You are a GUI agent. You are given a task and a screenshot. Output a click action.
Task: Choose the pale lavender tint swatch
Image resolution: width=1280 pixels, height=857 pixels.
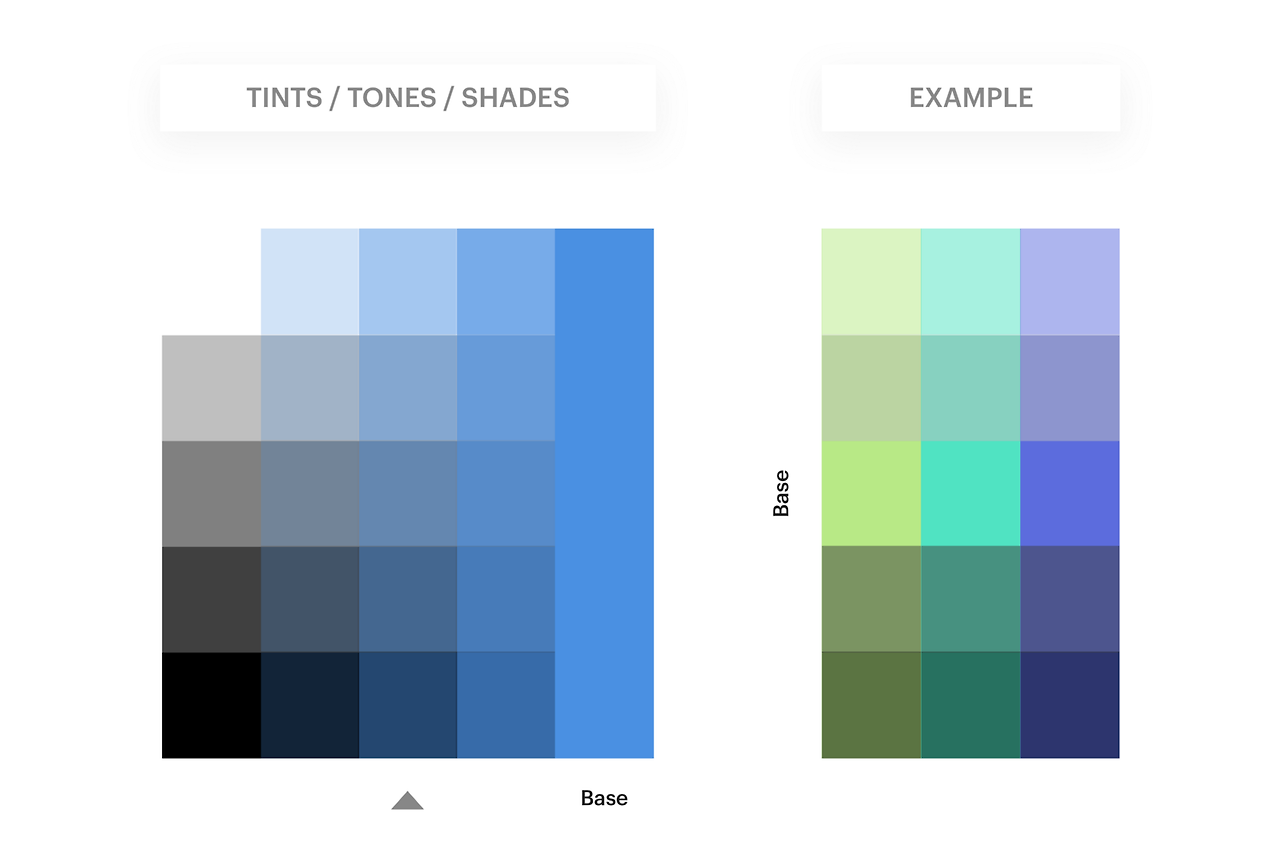[1070, 282]
